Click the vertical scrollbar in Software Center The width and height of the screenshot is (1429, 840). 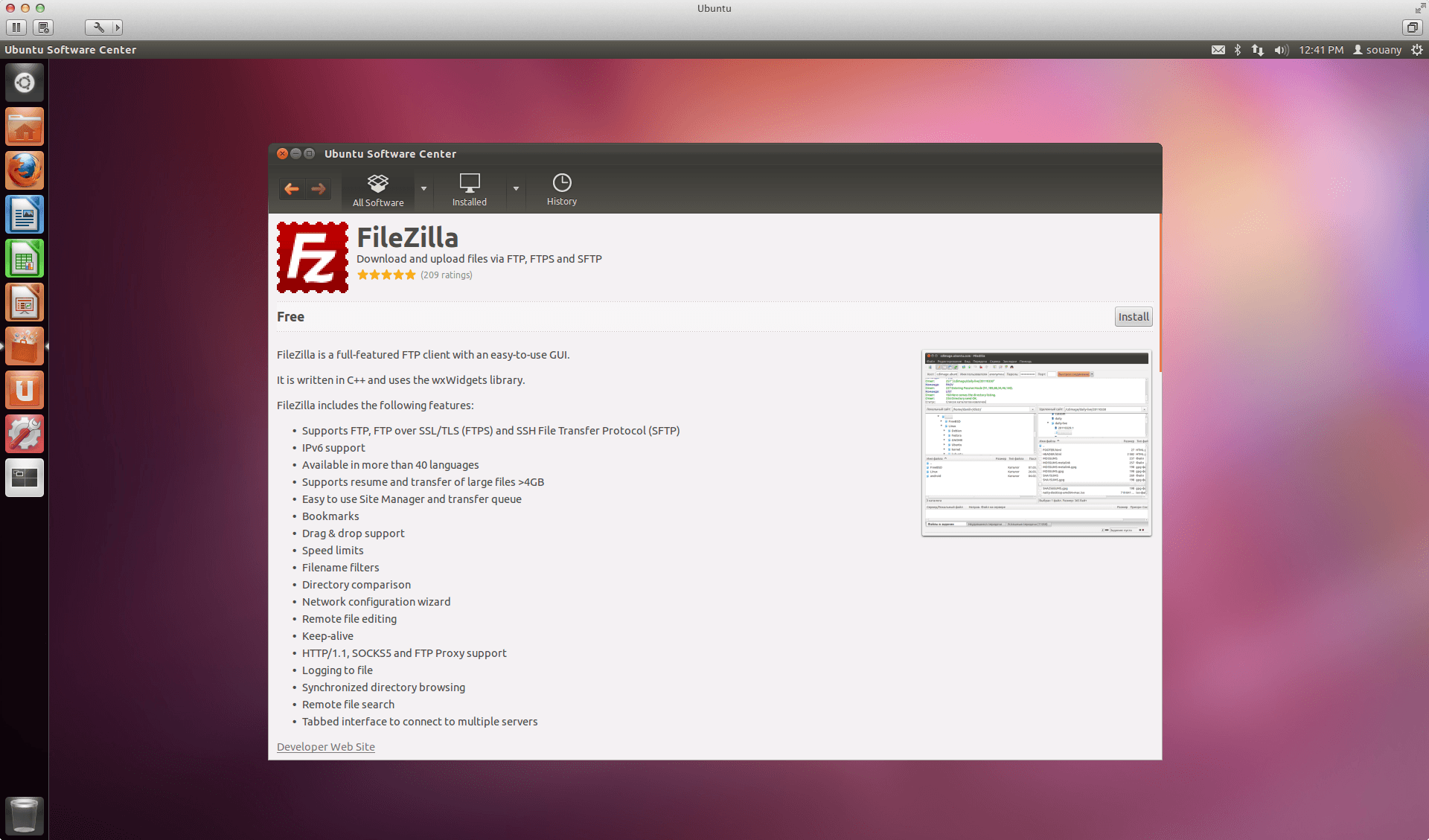[x=1160, y=293]
